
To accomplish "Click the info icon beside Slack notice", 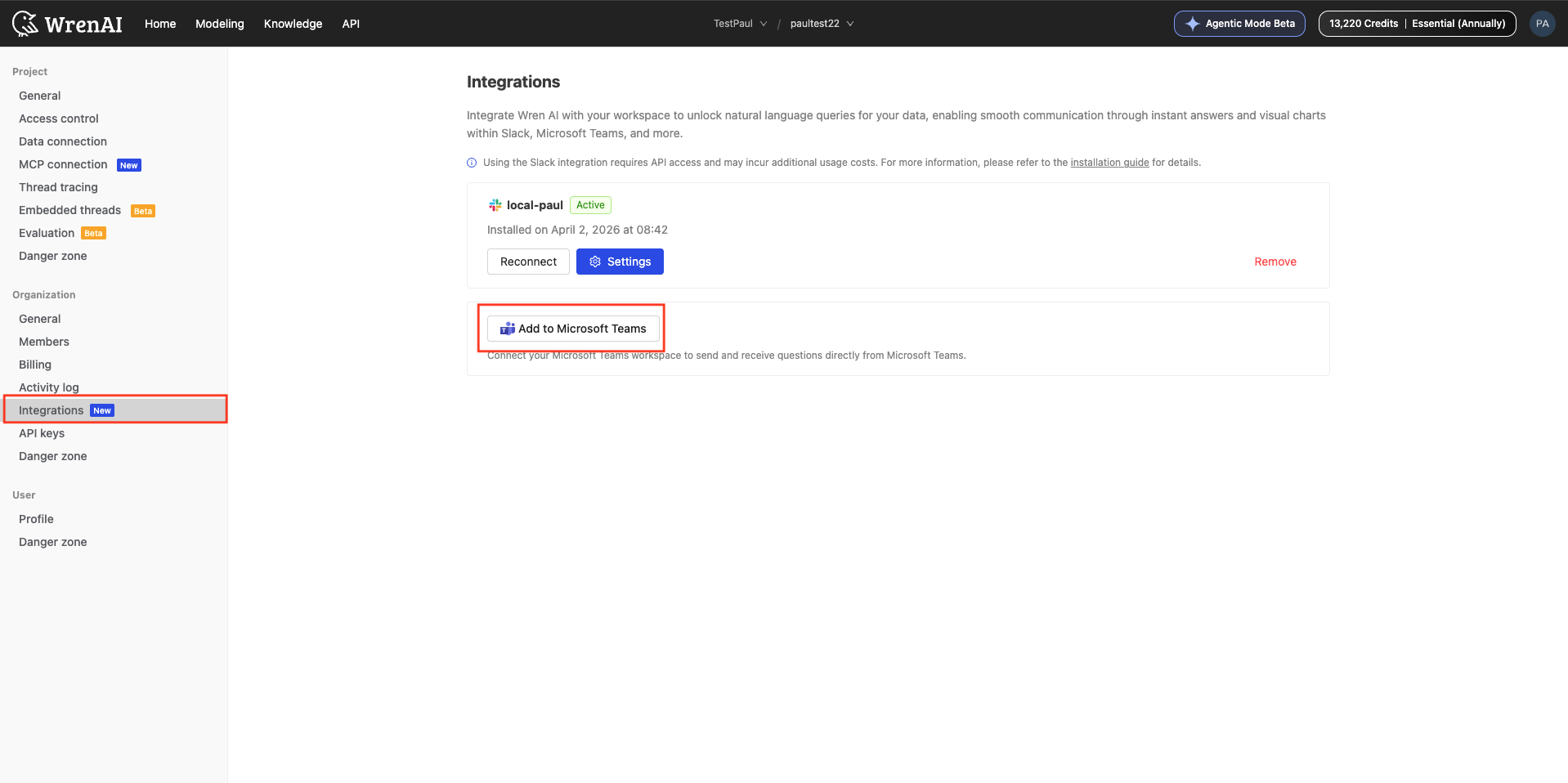I will pyautogui.click(x=472, y=163).
